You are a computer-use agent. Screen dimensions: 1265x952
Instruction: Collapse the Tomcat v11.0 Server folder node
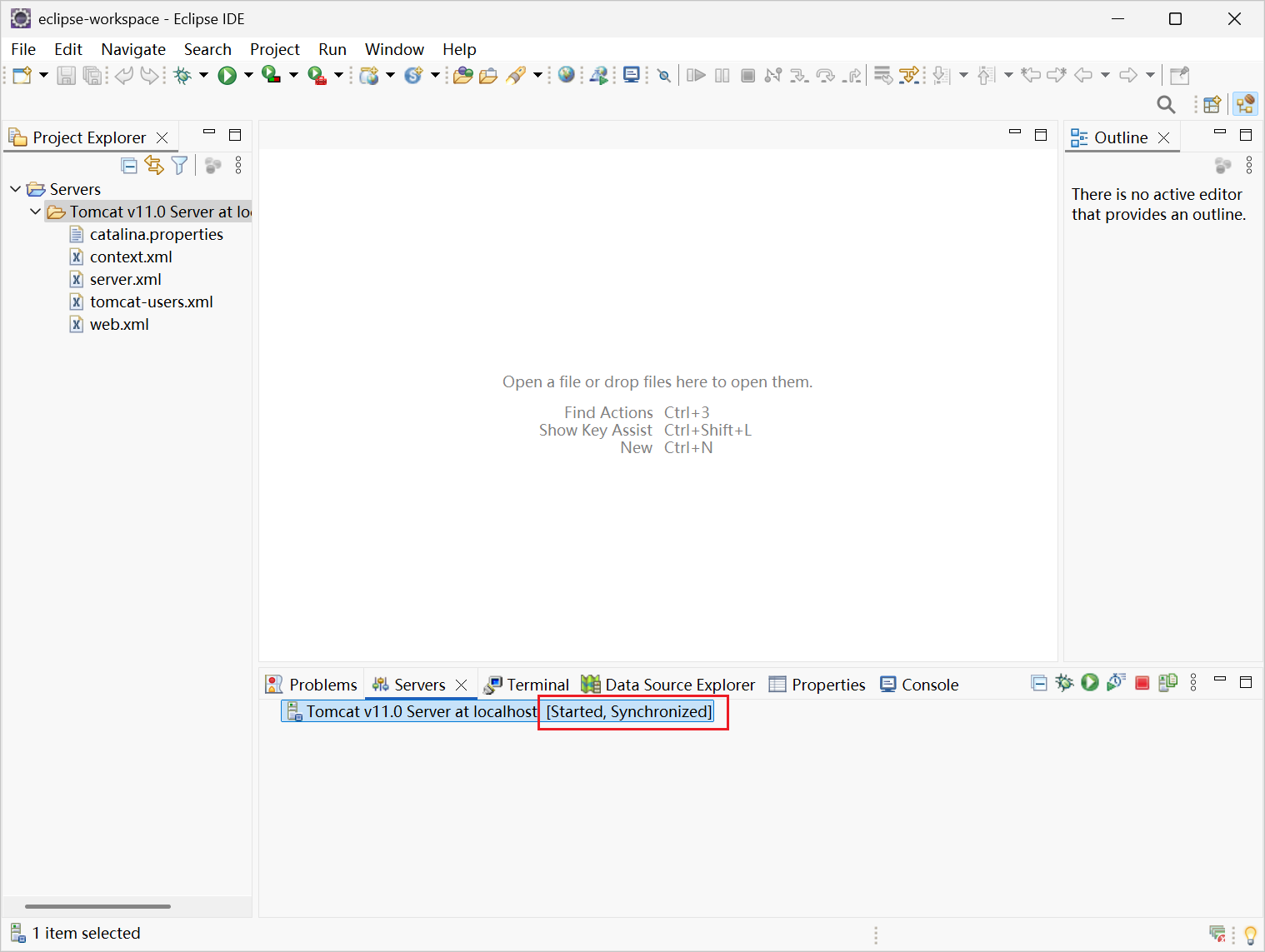coord(35,212)
